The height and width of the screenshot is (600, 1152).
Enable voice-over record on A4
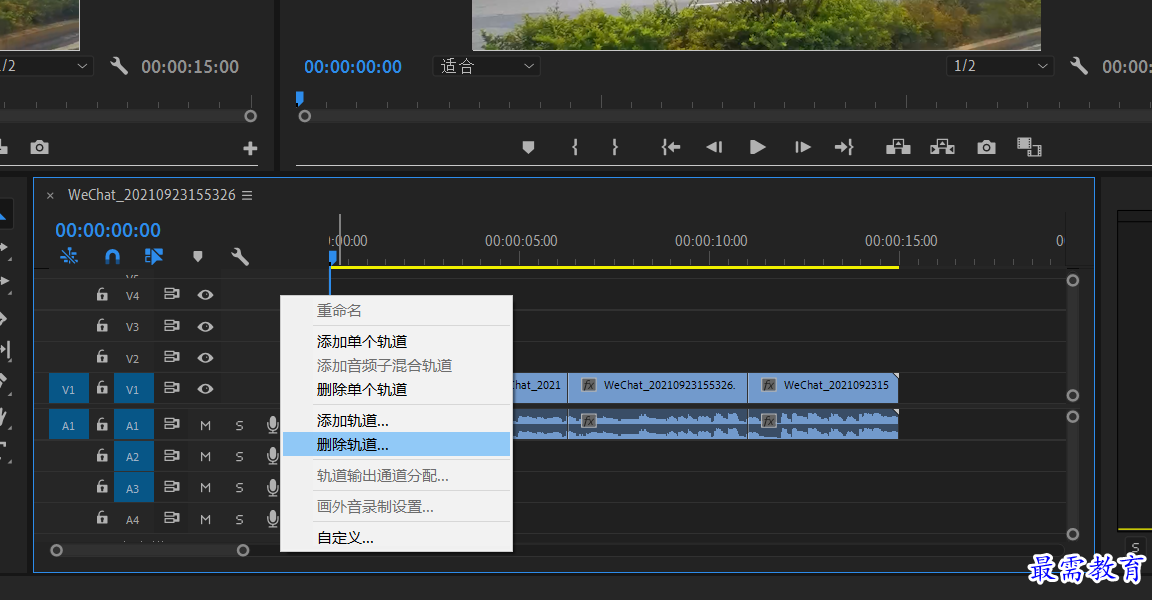click(x=273, y=518)
